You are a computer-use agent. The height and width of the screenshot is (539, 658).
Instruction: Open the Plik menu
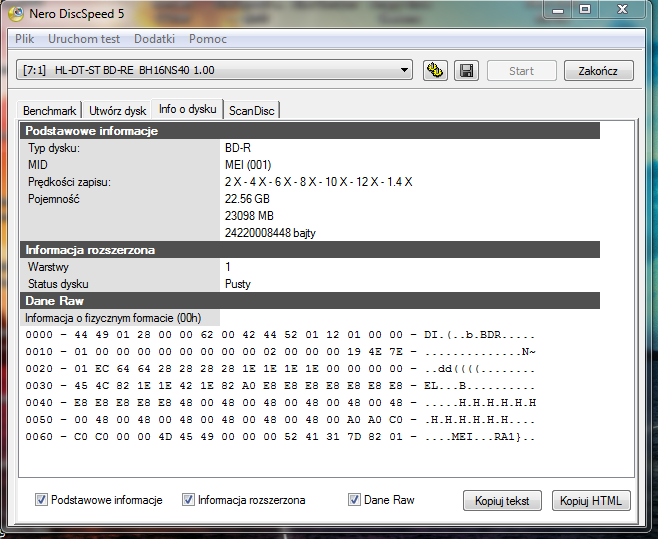(x=24, y=39)
